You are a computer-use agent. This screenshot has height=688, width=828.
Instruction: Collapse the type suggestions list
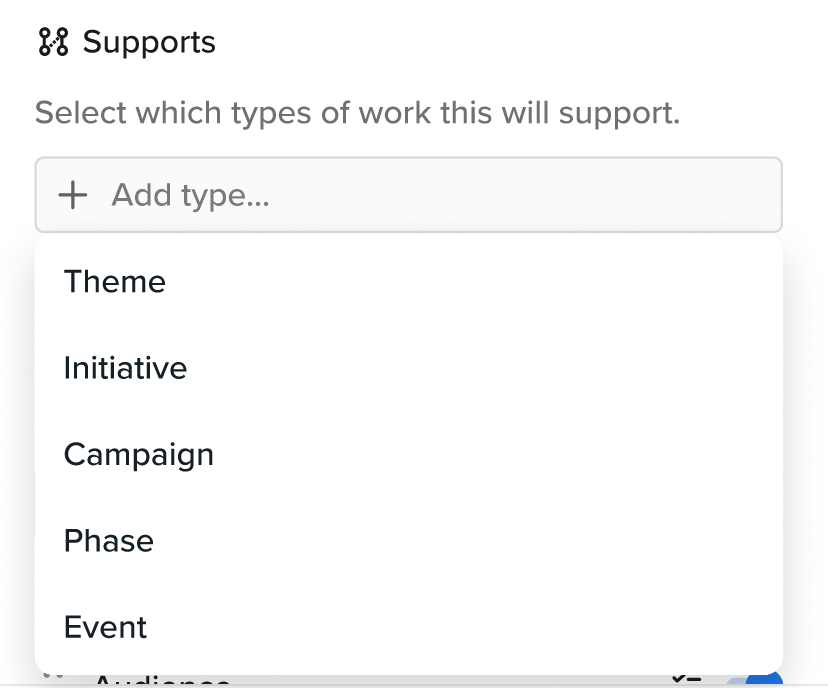[400, 195]
